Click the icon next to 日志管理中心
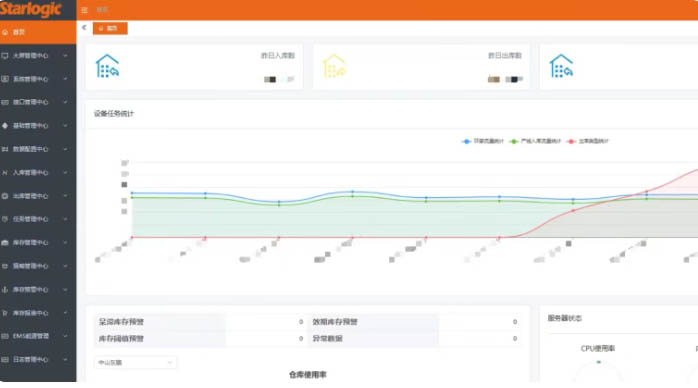Screen dimensions: 698x388 [x=5, y=360]
